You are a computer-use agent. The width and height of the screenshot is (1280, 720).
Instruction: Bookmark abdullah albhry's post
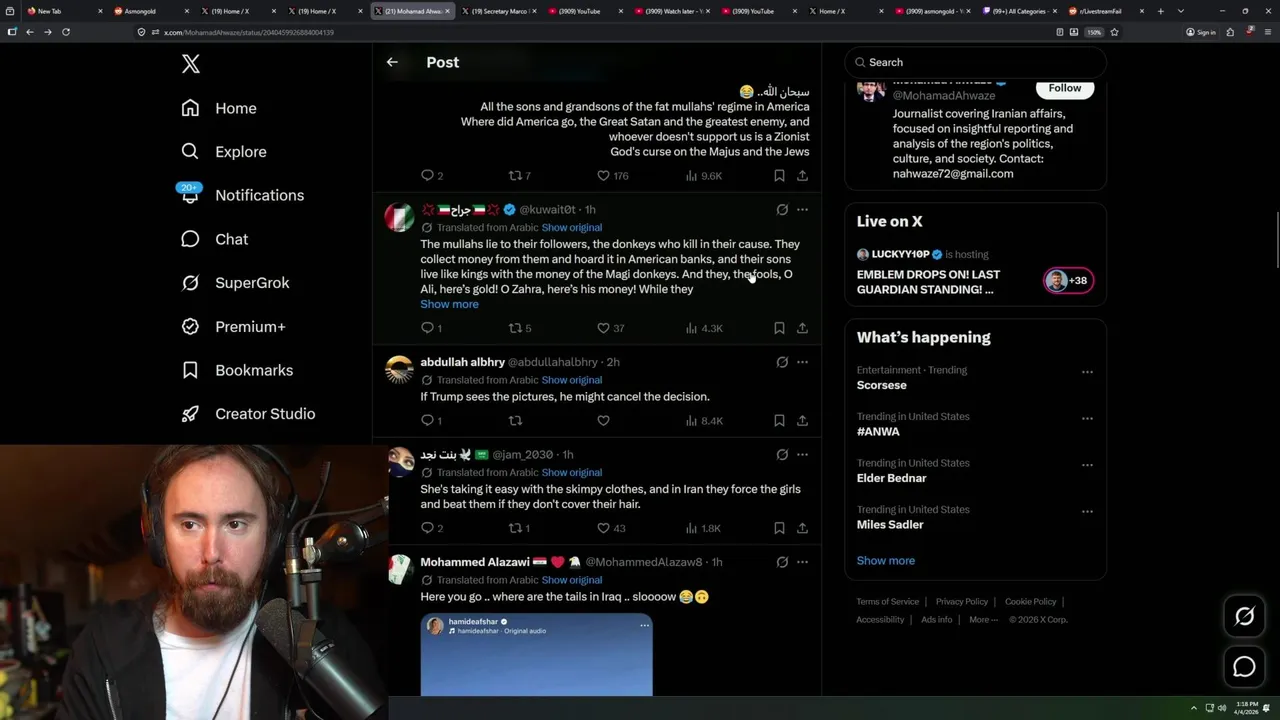(779, 421)
